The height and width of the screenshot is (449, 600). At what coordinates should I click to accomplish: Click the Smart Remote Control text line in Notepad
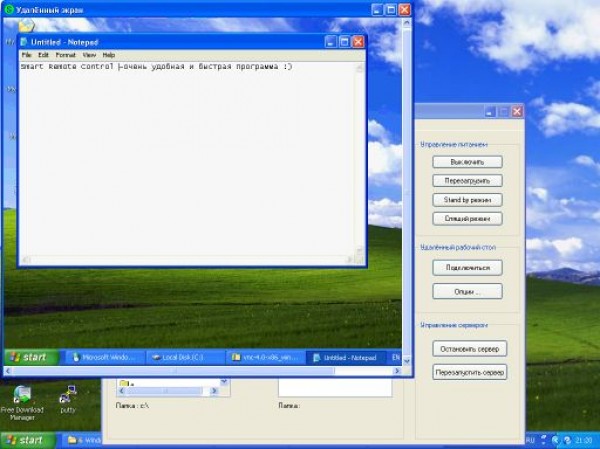click(156, 67)
